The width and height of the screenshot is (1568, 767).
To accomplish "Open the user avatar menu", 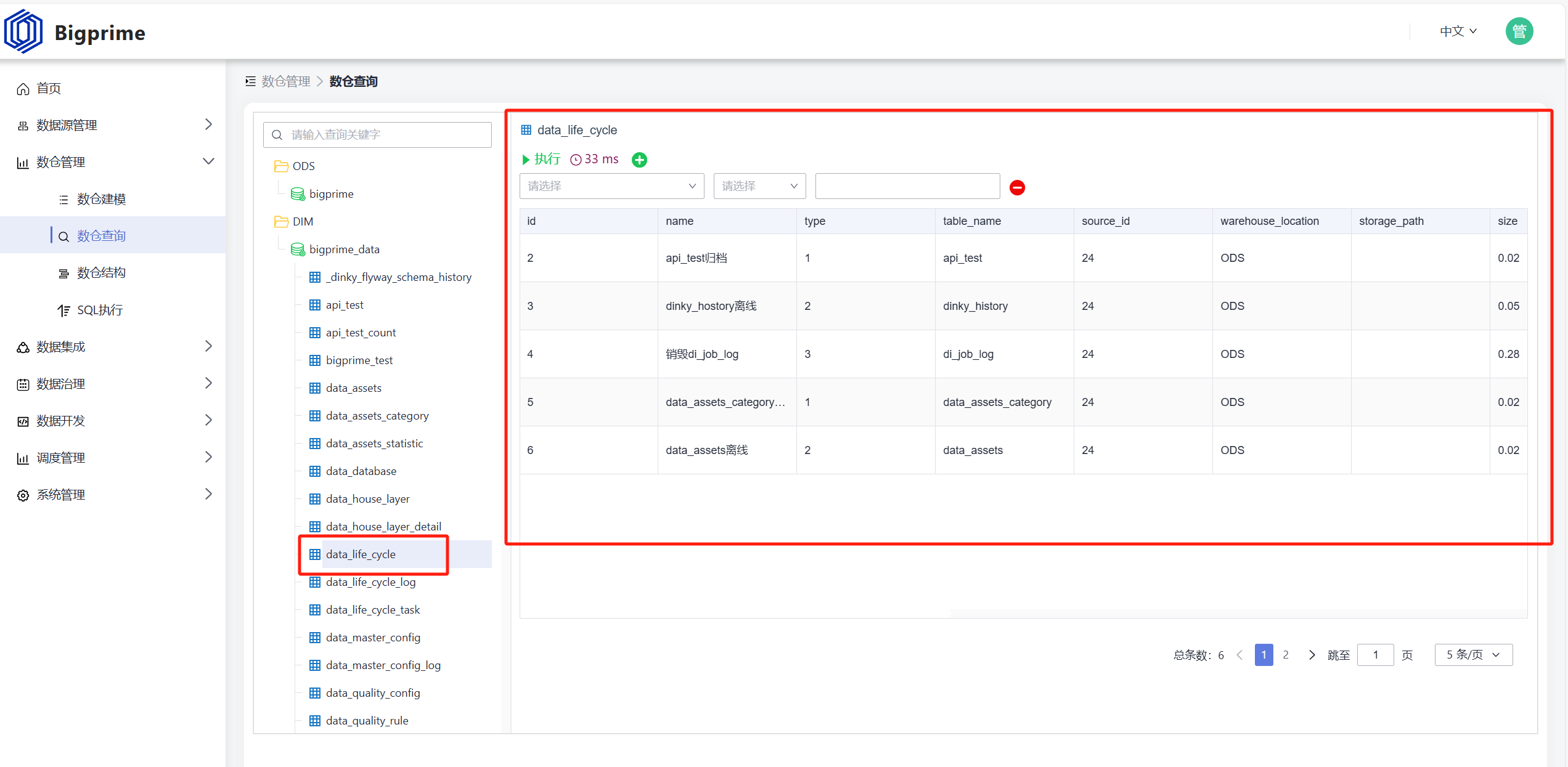I will click(1519, 31).
